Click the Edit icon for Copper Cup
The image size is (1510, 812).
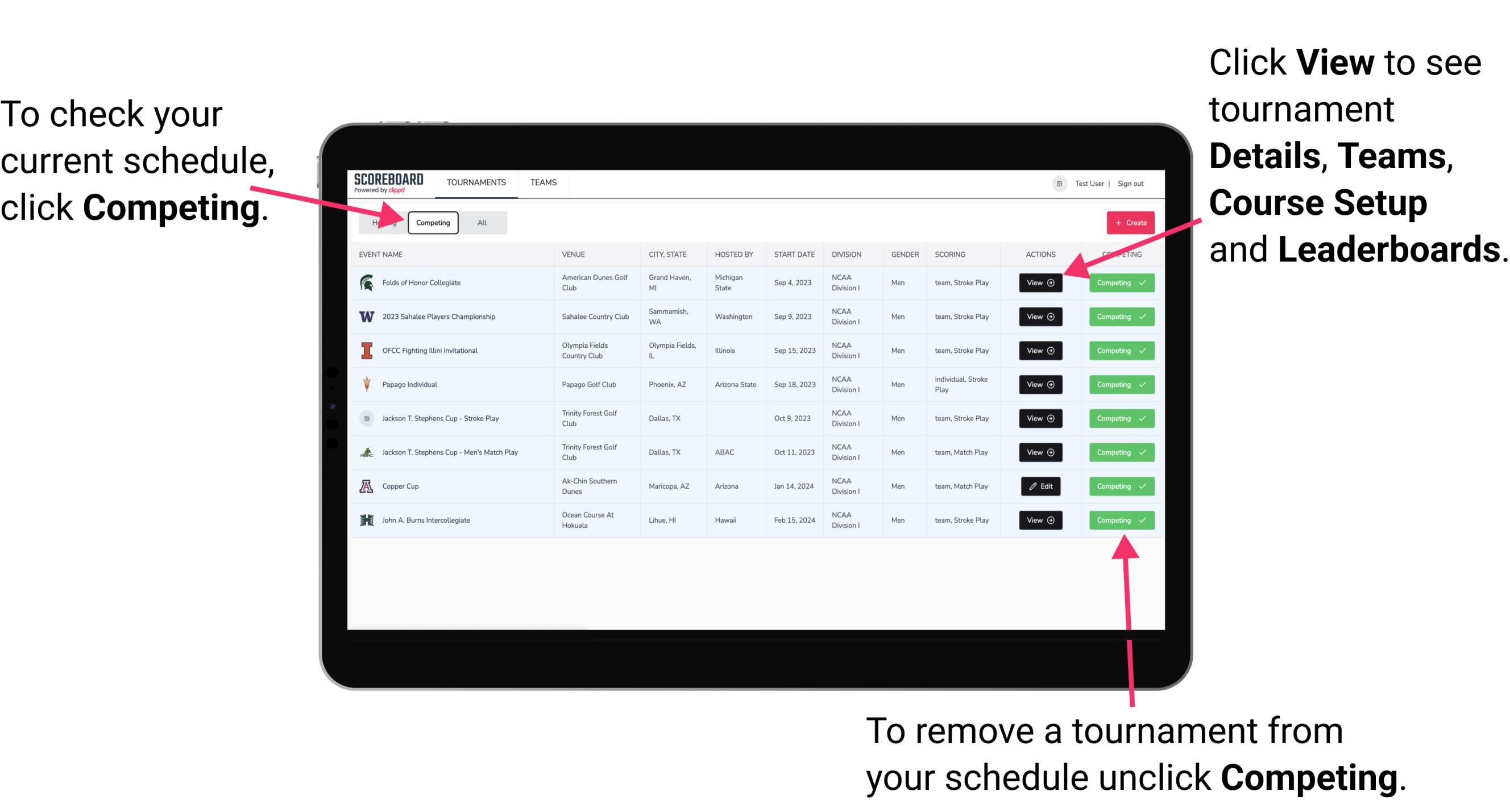[x=1040, y=486]
